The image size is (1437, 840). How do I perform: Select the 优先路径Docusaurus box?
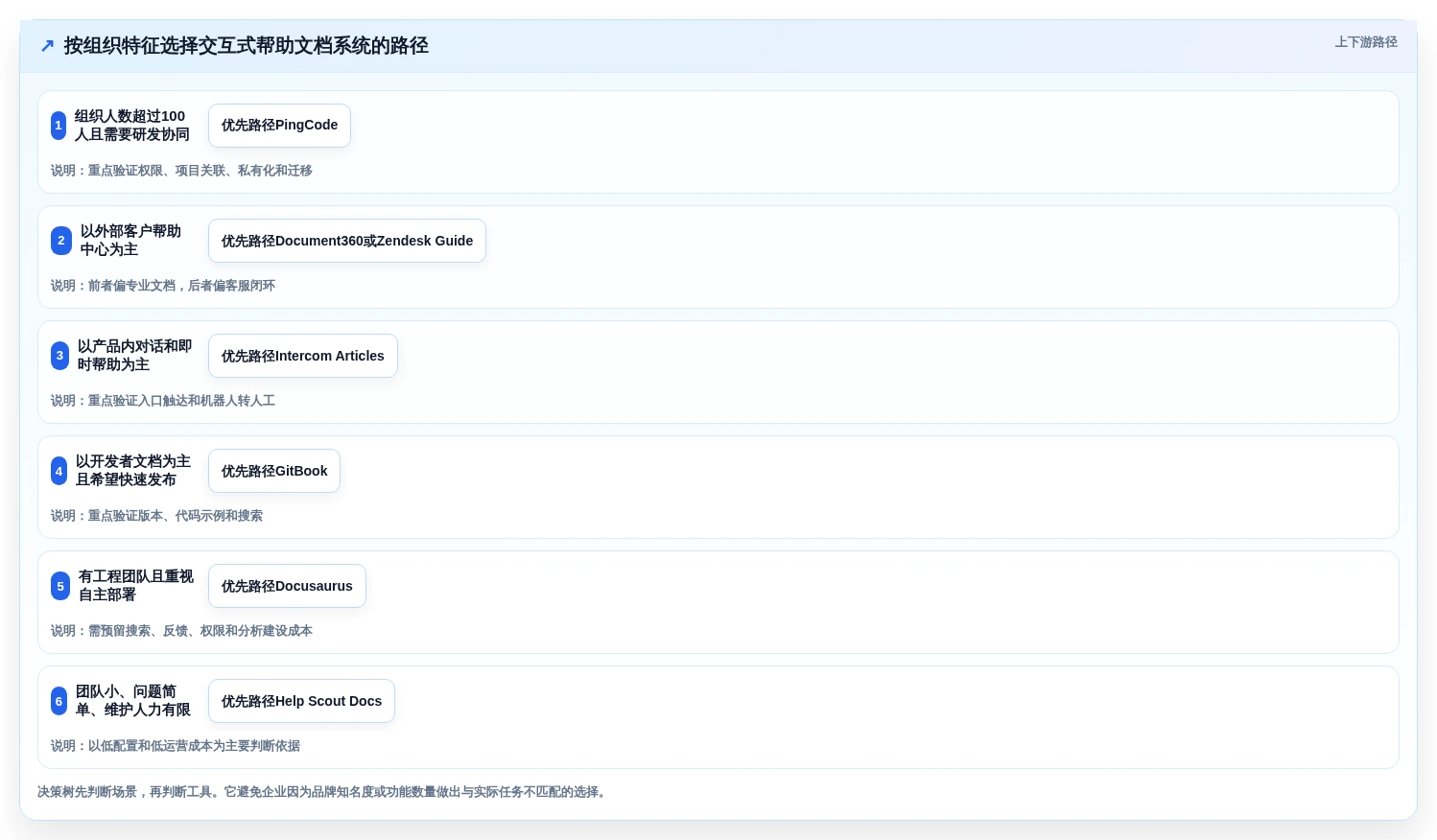(287, 586)
